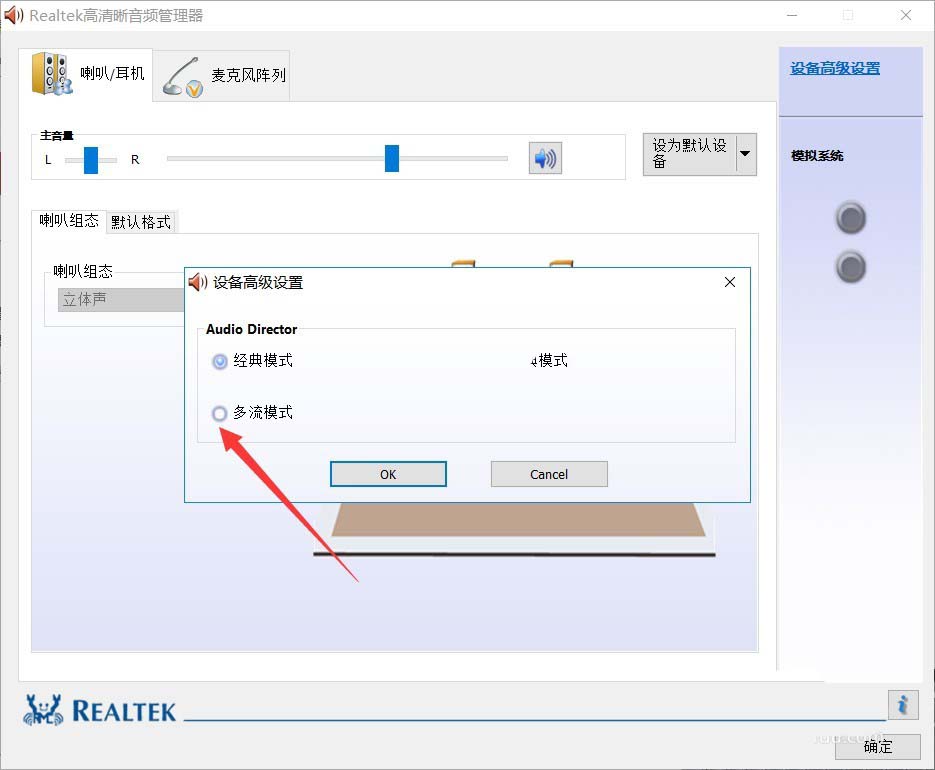
Task: Open the 设为默认设备 dropdown arrow
Action: [745, 153]
